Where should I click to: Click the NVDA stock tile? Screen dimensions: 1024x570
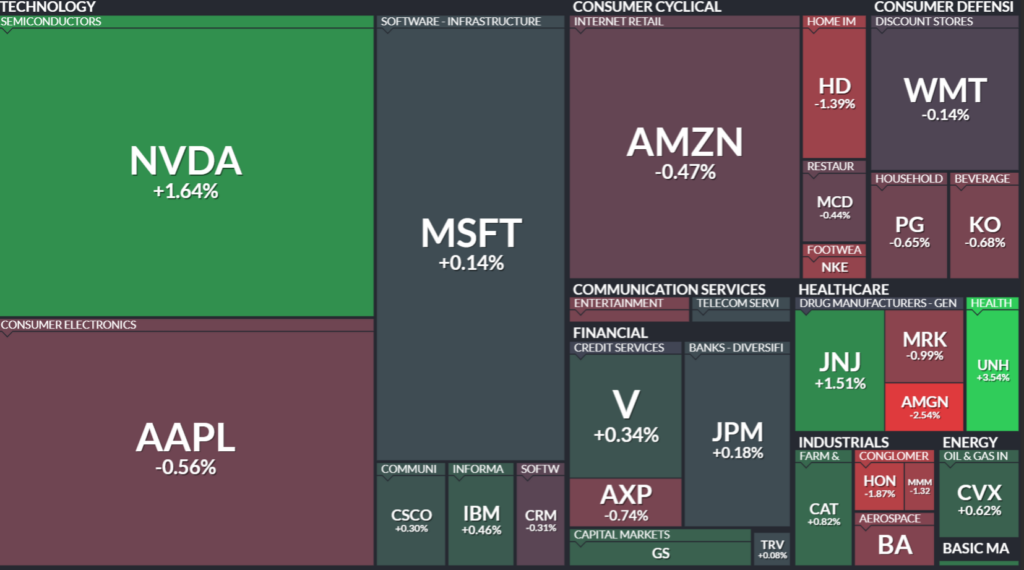click(x=186, y=170)
